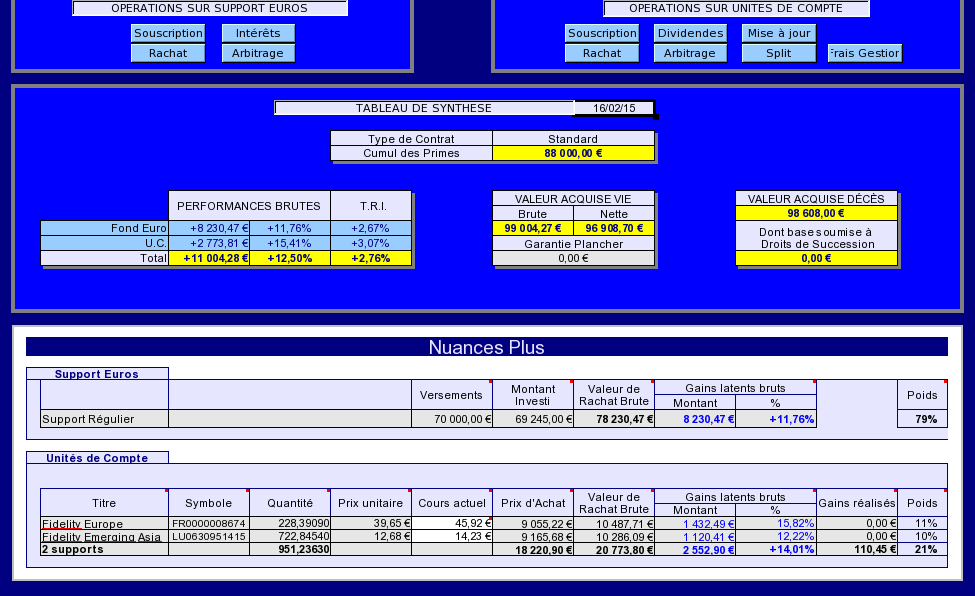Select Fidelity Emerging Asia cours actuel 14,23 €
Viewport: 975px width, 596px height.
(x=452, y=536)
